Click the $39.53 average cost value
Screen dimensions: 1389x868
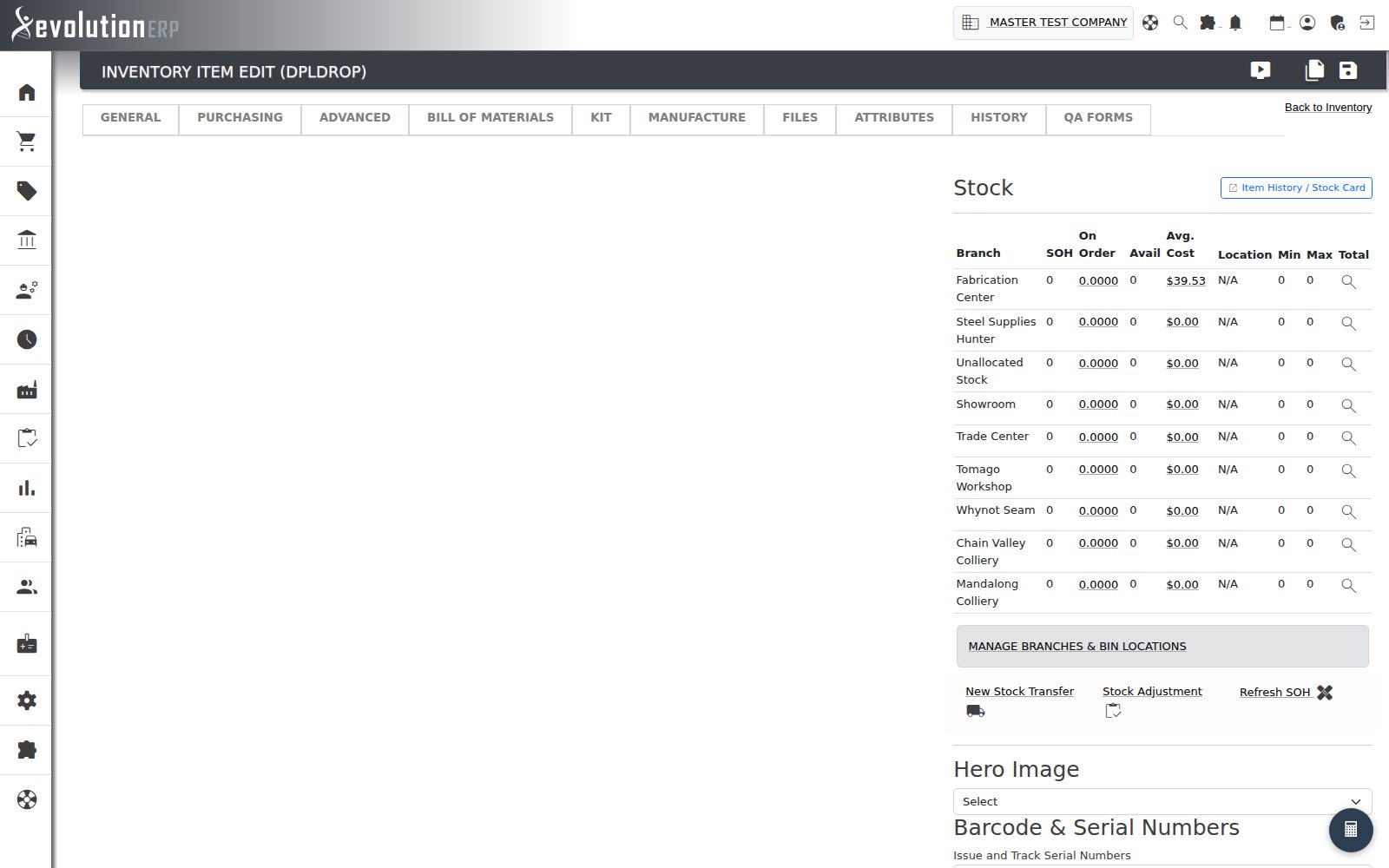click(1186, 280)
